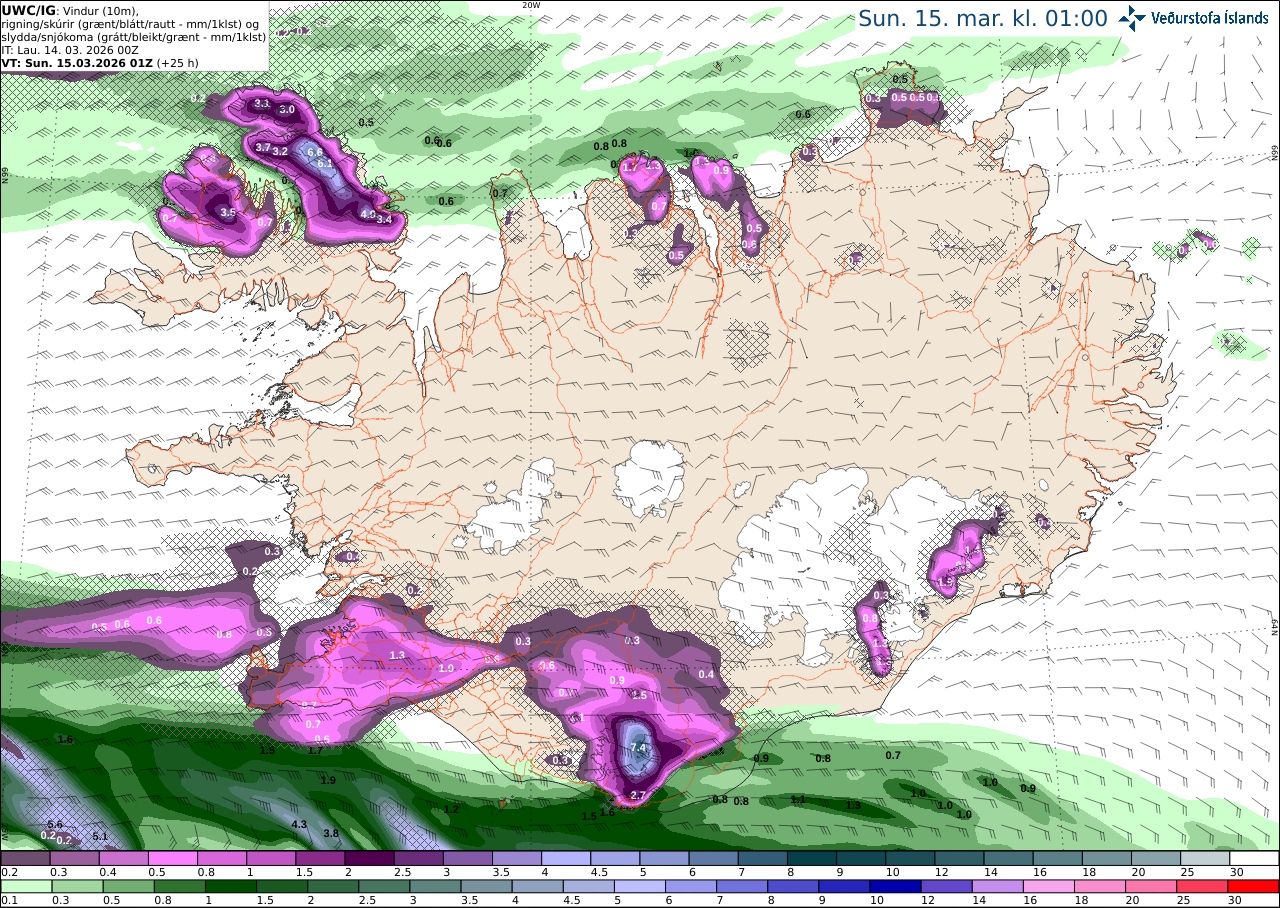Click the 'UWC/IG' model label
1280x908 pixels.
pyautogui.click(x=28, y=10)
